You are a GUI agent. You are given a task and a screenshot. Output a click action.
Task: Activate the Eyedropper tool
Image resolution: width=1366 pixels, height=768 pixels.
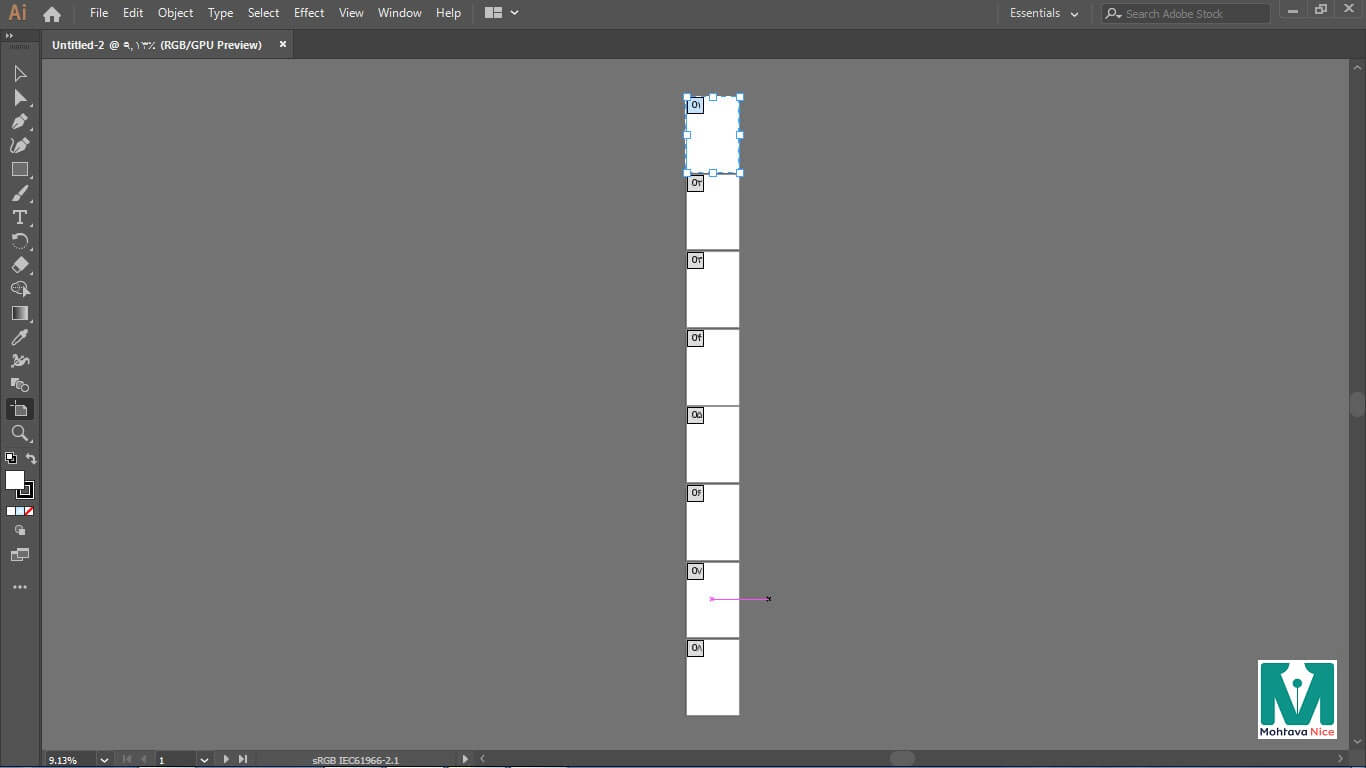coord(19,337)
